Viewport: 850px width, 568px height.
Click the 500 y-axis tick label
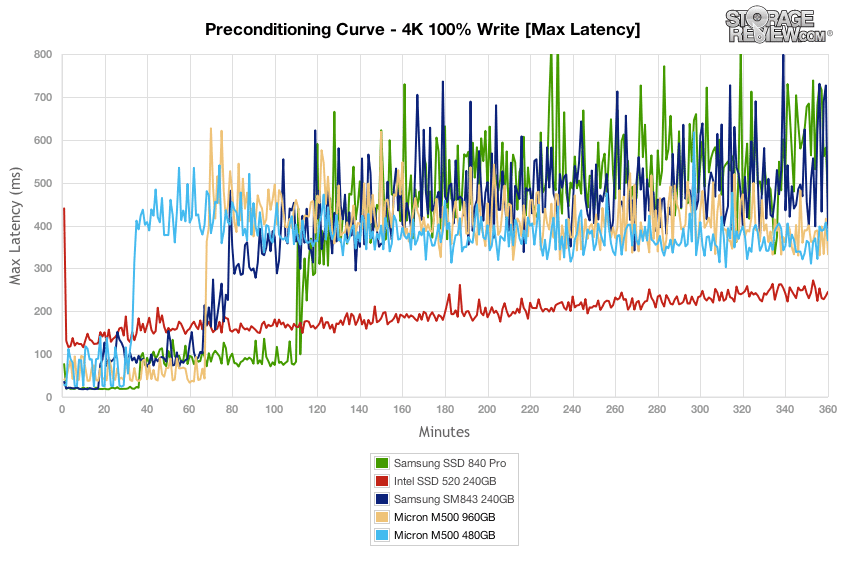[x=43, y=183]
